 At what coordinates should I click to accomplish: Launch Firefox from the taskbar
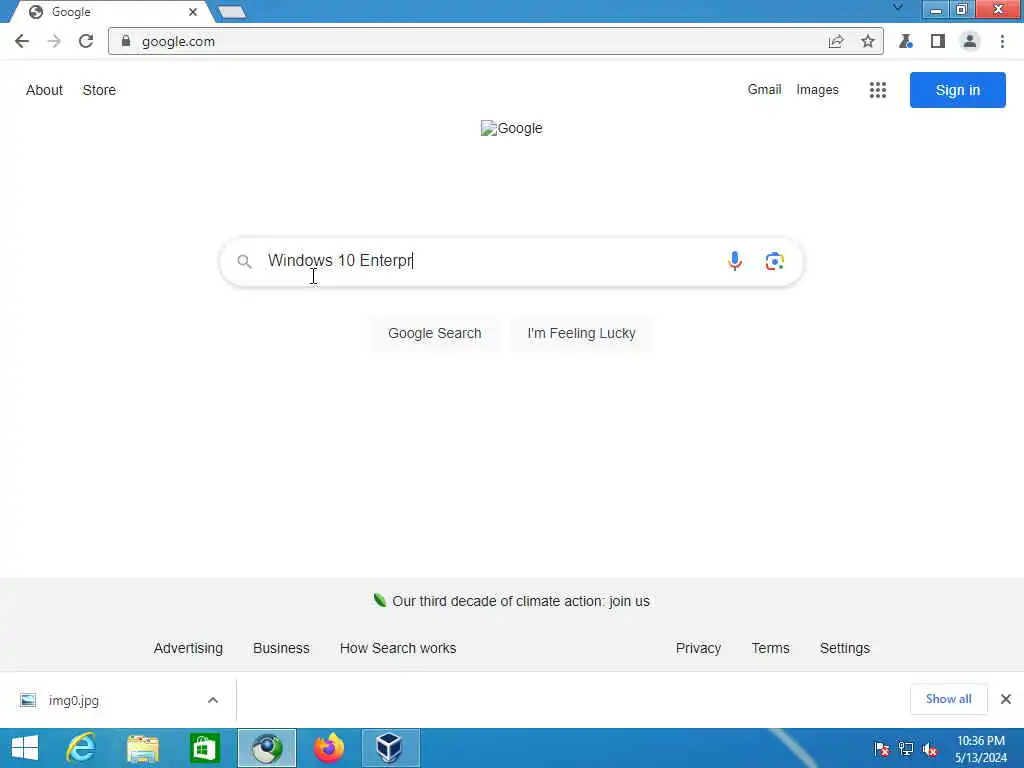(x=328, y=748)
